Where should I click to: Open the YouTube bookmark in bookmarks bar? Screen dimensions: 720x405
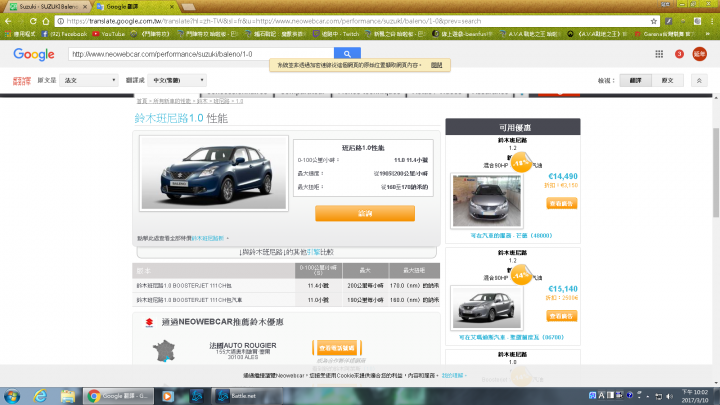coord(109,34)
